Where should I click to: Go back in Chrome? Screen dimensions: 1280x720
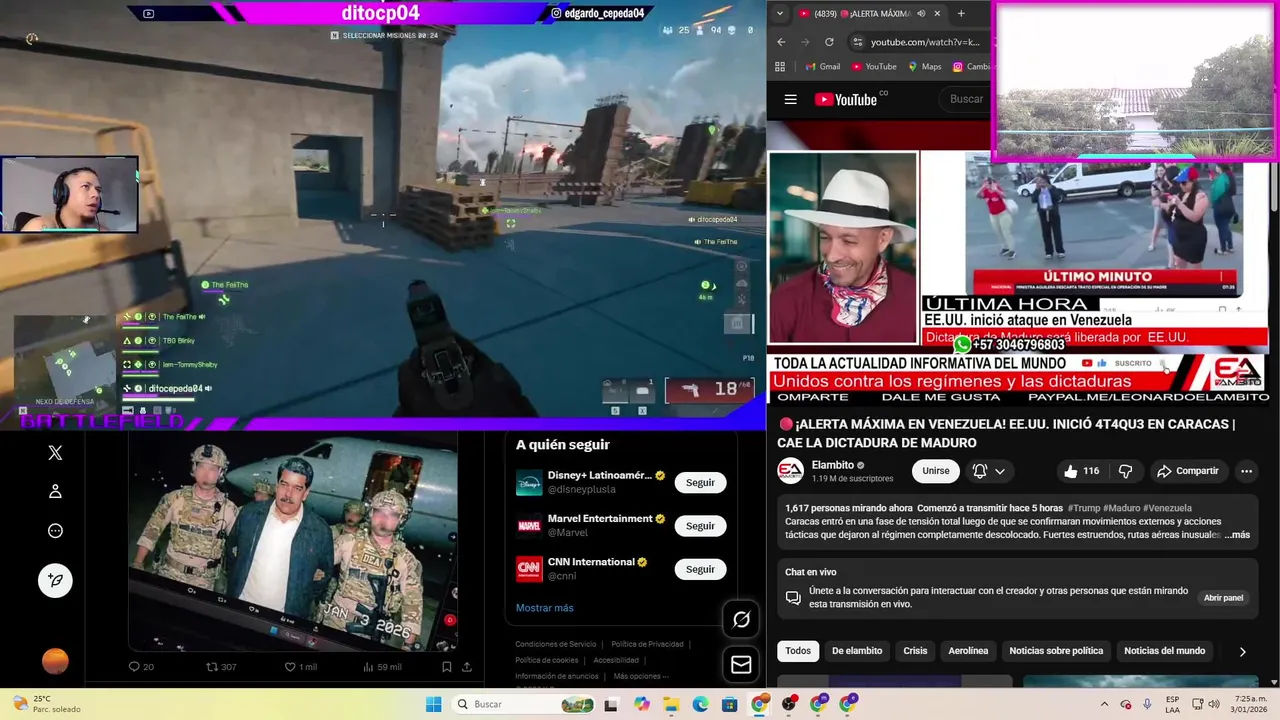coord(780,42)
